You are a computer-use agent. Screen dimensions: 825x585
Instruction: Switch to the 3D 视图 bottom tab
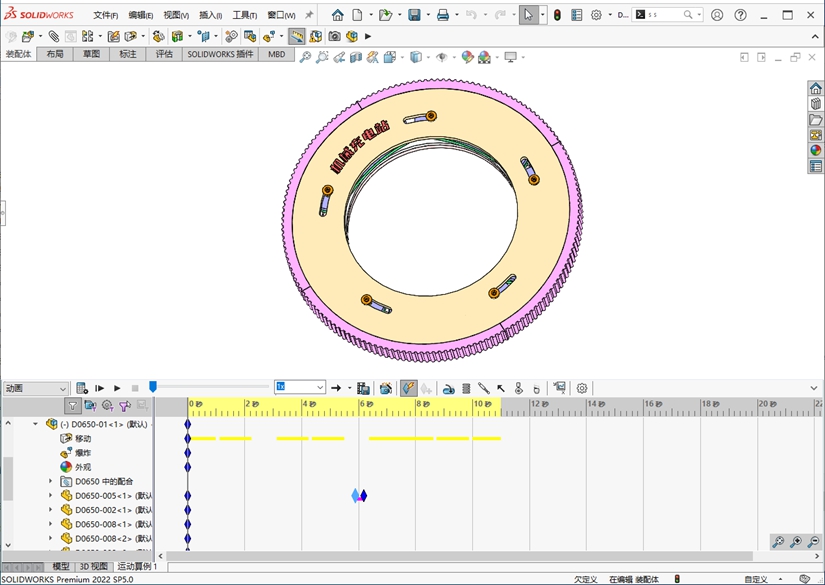tap(93, 566)
